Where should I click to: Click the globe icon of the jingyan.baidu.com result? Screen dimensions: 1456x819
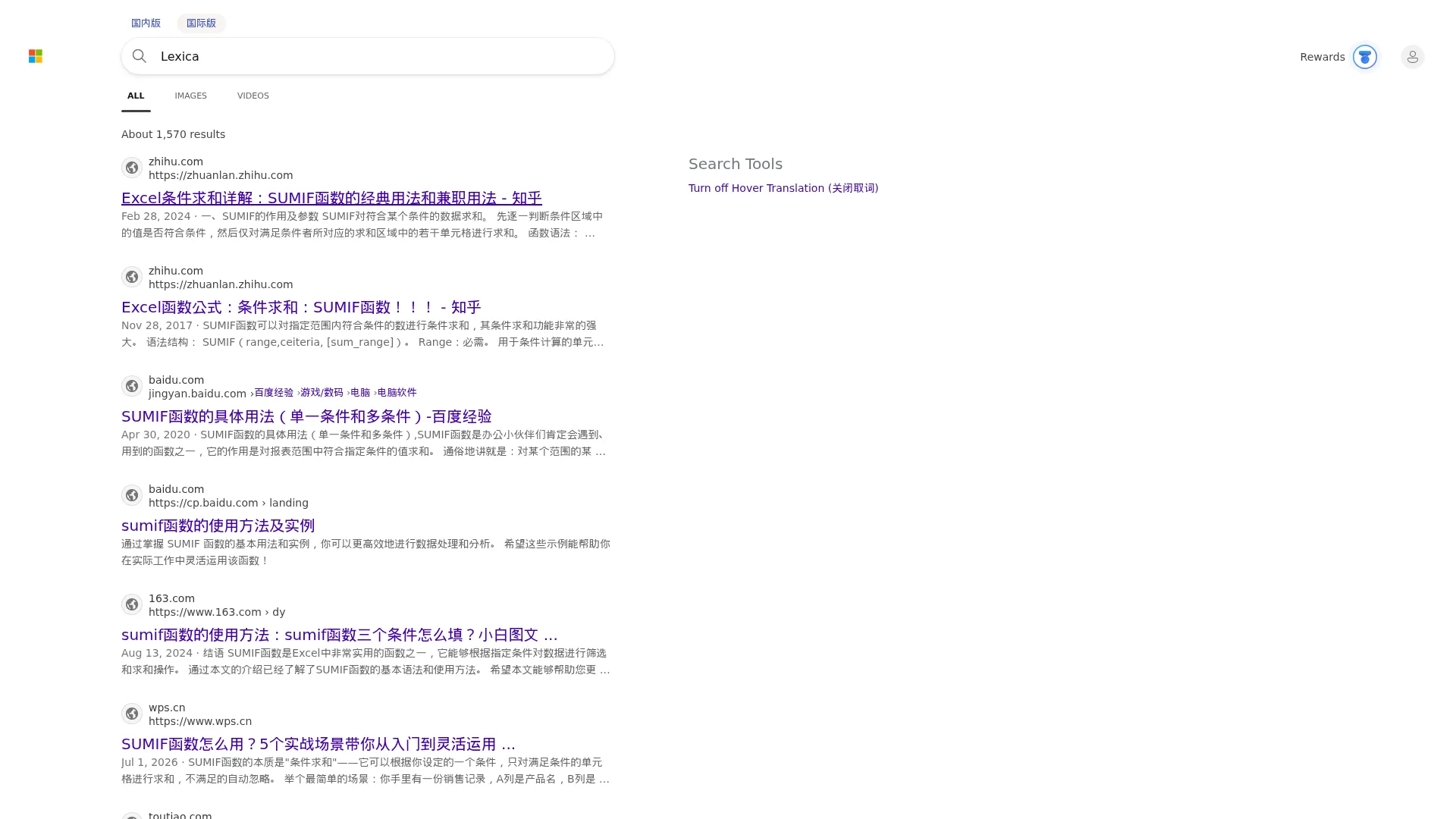tap(132, 386)
